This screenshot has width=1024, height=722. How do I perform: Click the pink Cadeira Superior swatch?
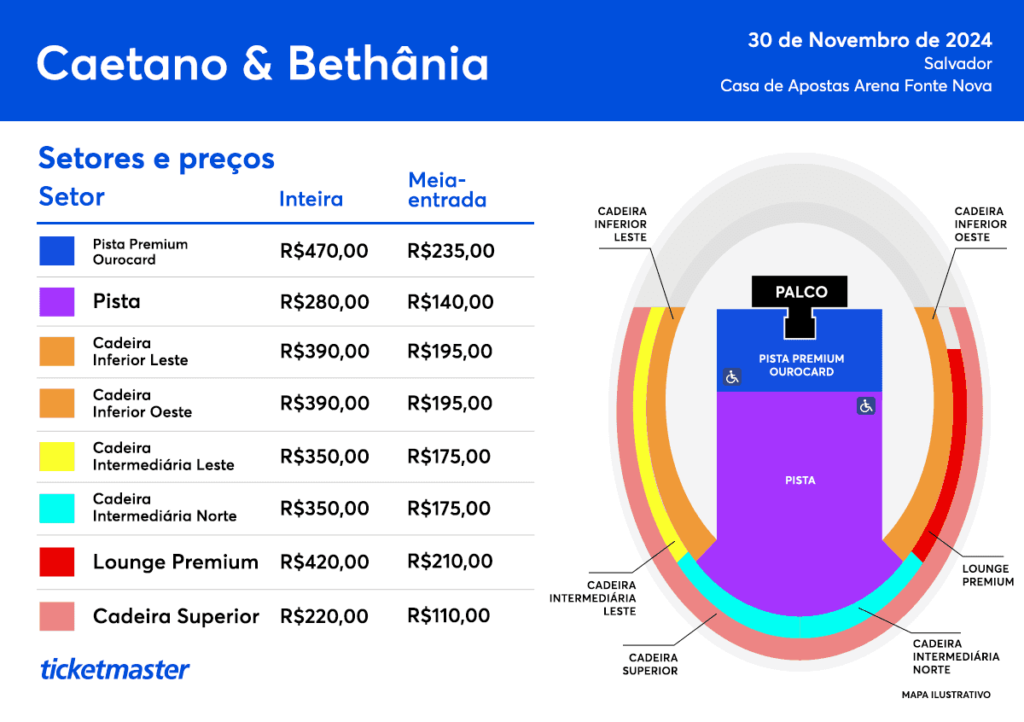[x=57, y=616]
